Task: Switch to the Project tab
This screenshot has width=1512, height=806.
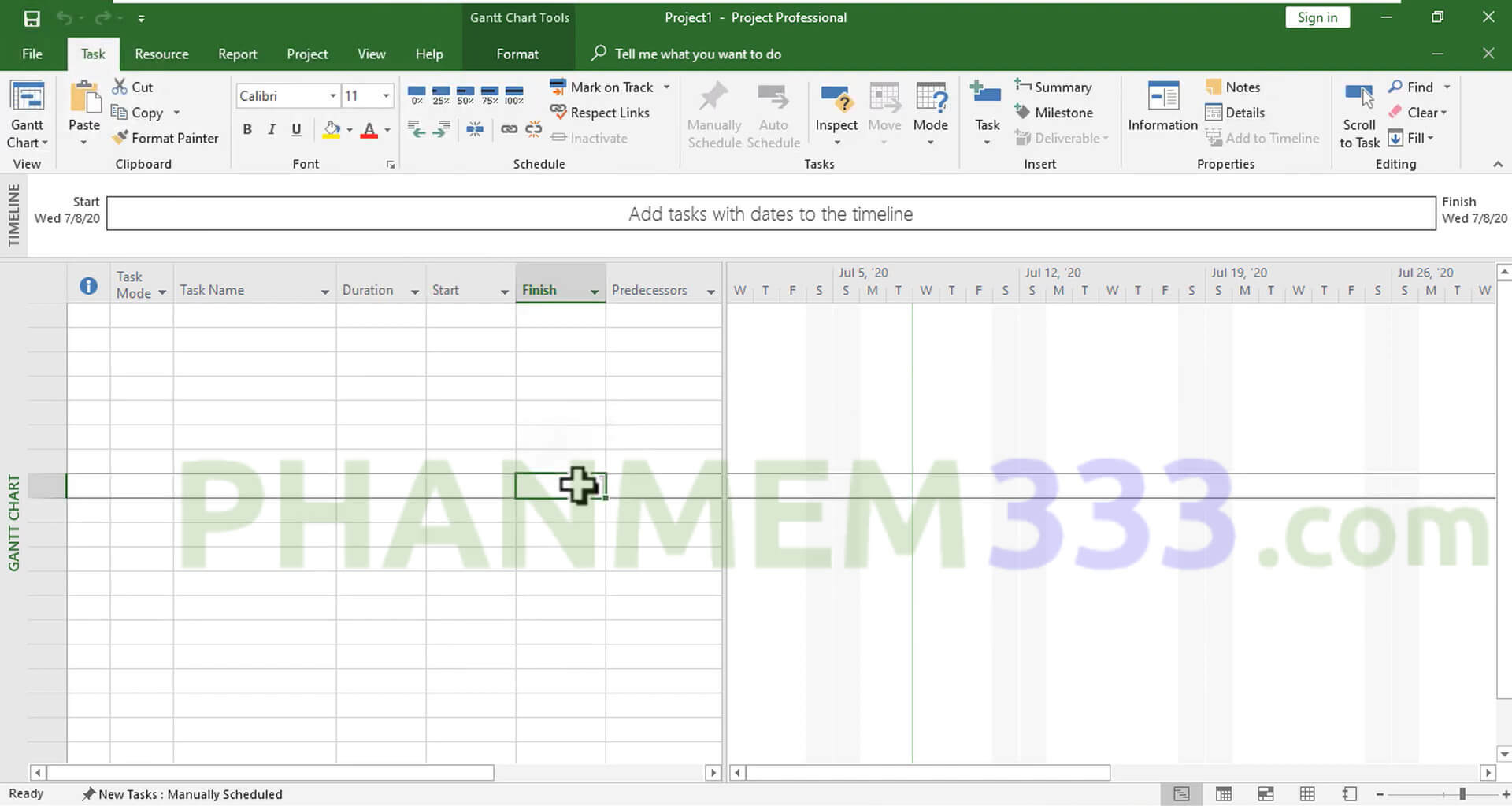Action: coord(307,54)
